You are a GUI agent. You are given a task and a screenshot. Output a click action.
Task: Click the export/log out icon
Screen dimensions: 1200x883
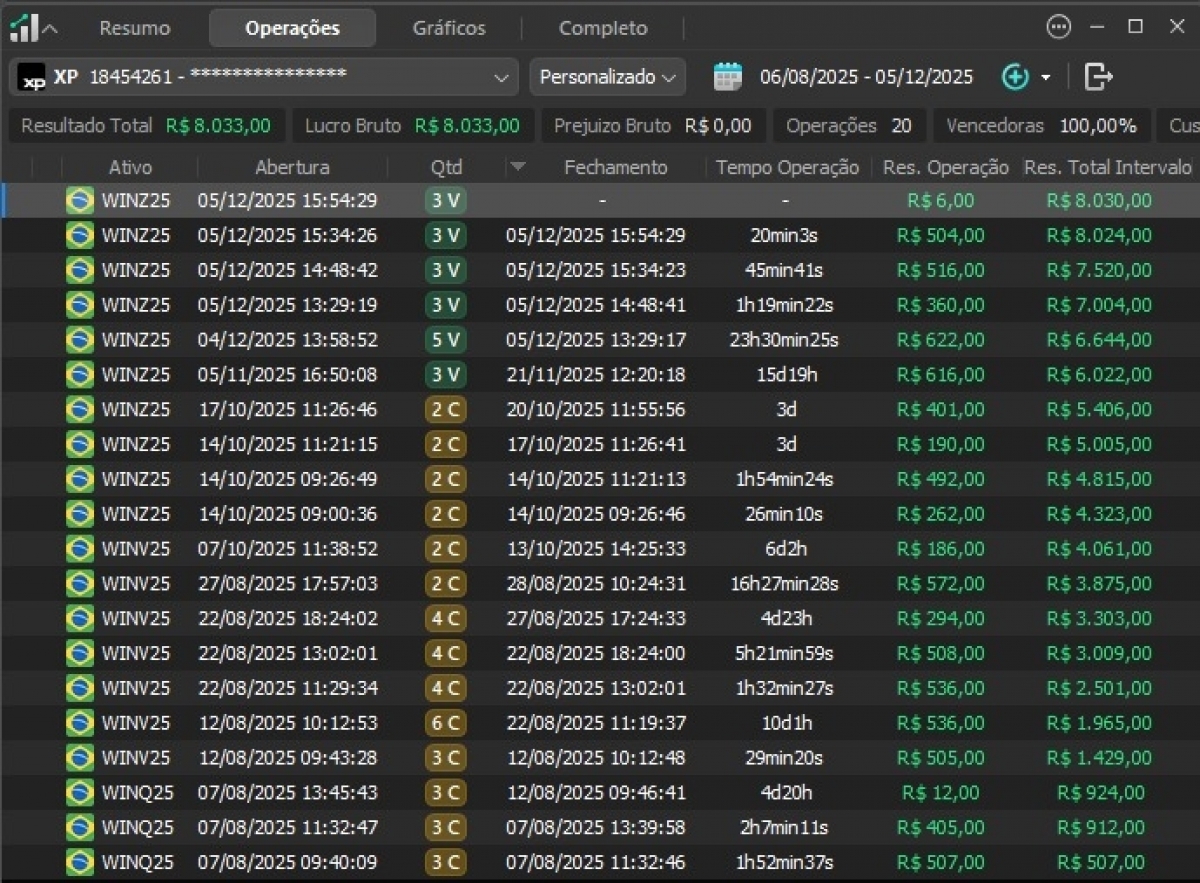click(x=1096, y=76)
